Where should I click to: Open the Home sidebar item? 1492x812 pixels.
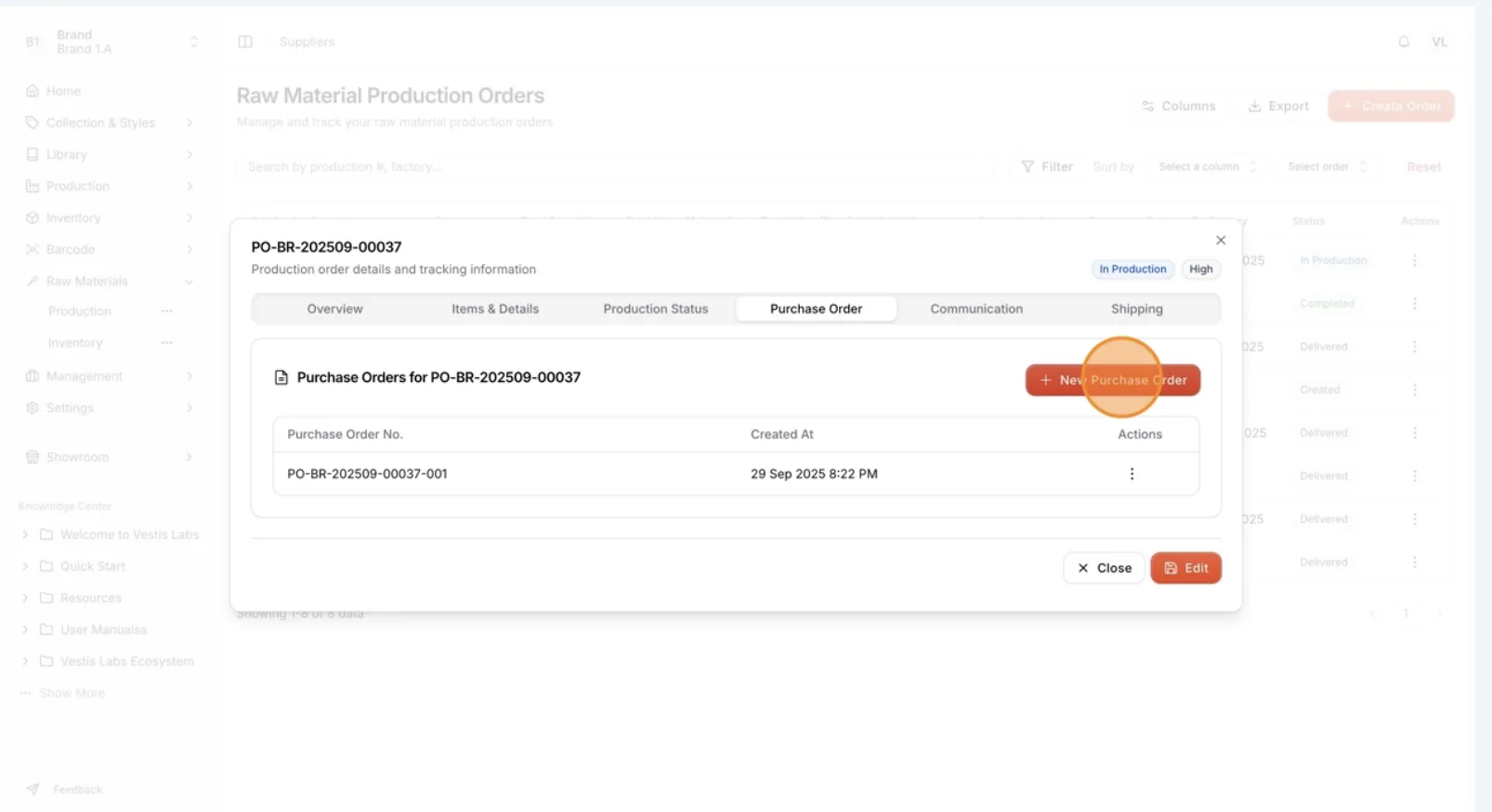63,91
